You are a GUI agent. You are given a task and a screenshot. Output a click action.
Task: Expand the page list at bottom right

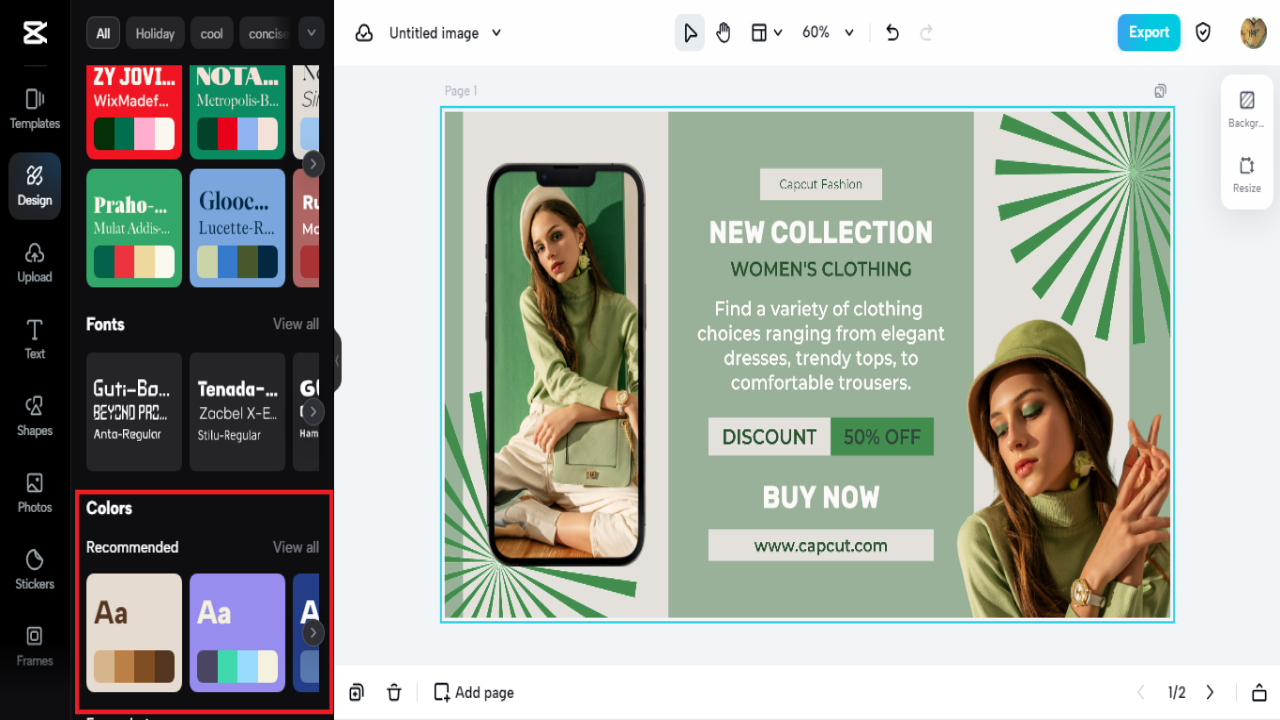coord(1259,692)
